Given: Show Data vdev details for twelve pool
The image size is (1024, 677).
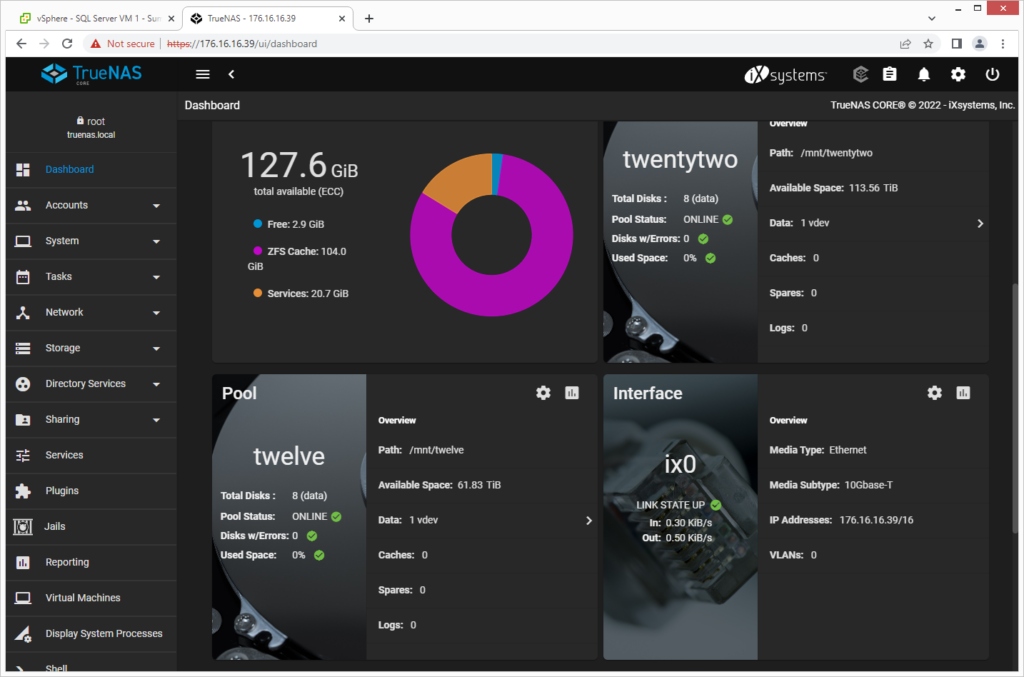Looking at the screenshot, I should tap(588, 520).
